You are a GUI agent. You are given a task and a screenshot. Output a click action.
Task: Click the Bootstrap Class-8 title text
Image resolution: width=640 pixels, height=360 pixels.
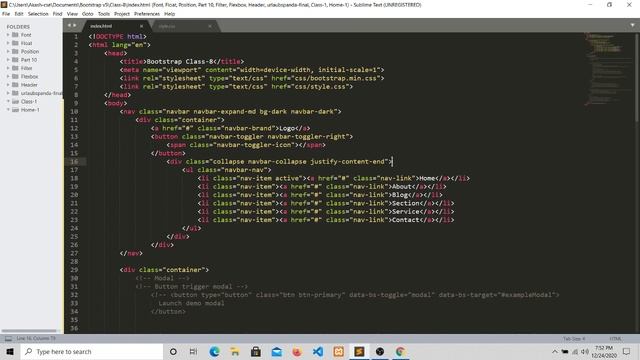pyautogui.click(x=180, y=62)
